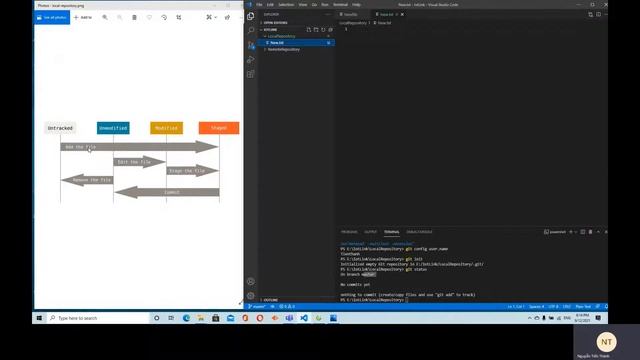Image resolution: width=640 pixels, height=360 pixels.
Task: Open the Selection menu in VS Code
Action: pyautogui.click(x=286, y=4)
